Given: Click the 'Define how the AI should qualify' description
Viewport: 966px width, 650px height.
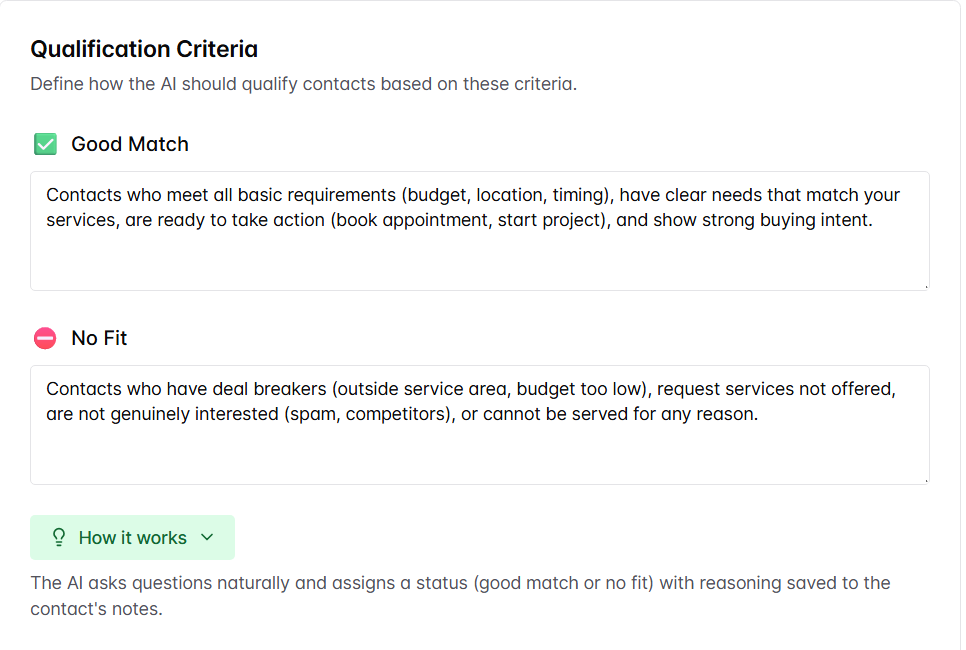Looking at the screenshot, I should tap(303, 84).
